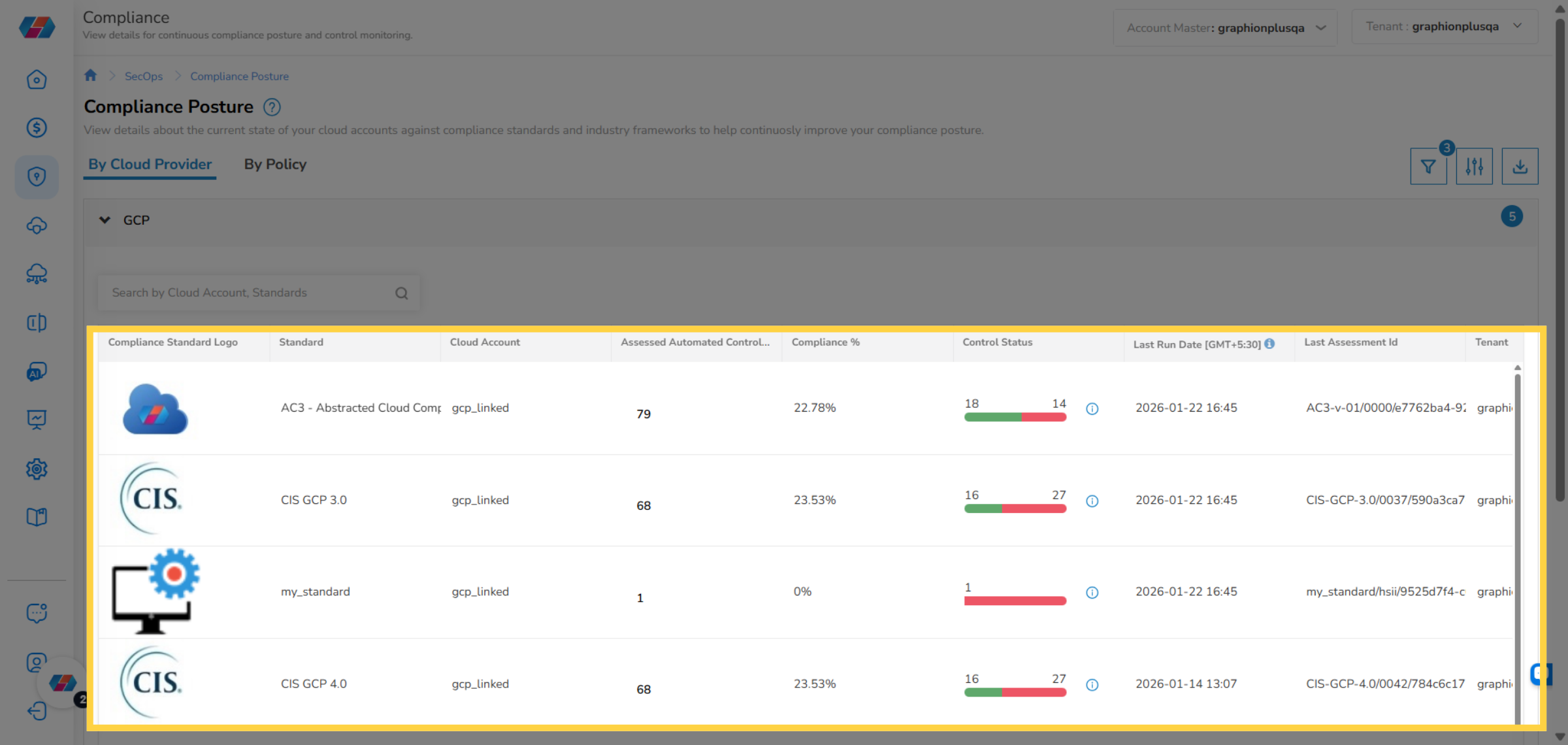The width and height of the screenshot is (1568, 745).
Task: Open the filter panel with 3 active filters
Action: (1428, 167)
